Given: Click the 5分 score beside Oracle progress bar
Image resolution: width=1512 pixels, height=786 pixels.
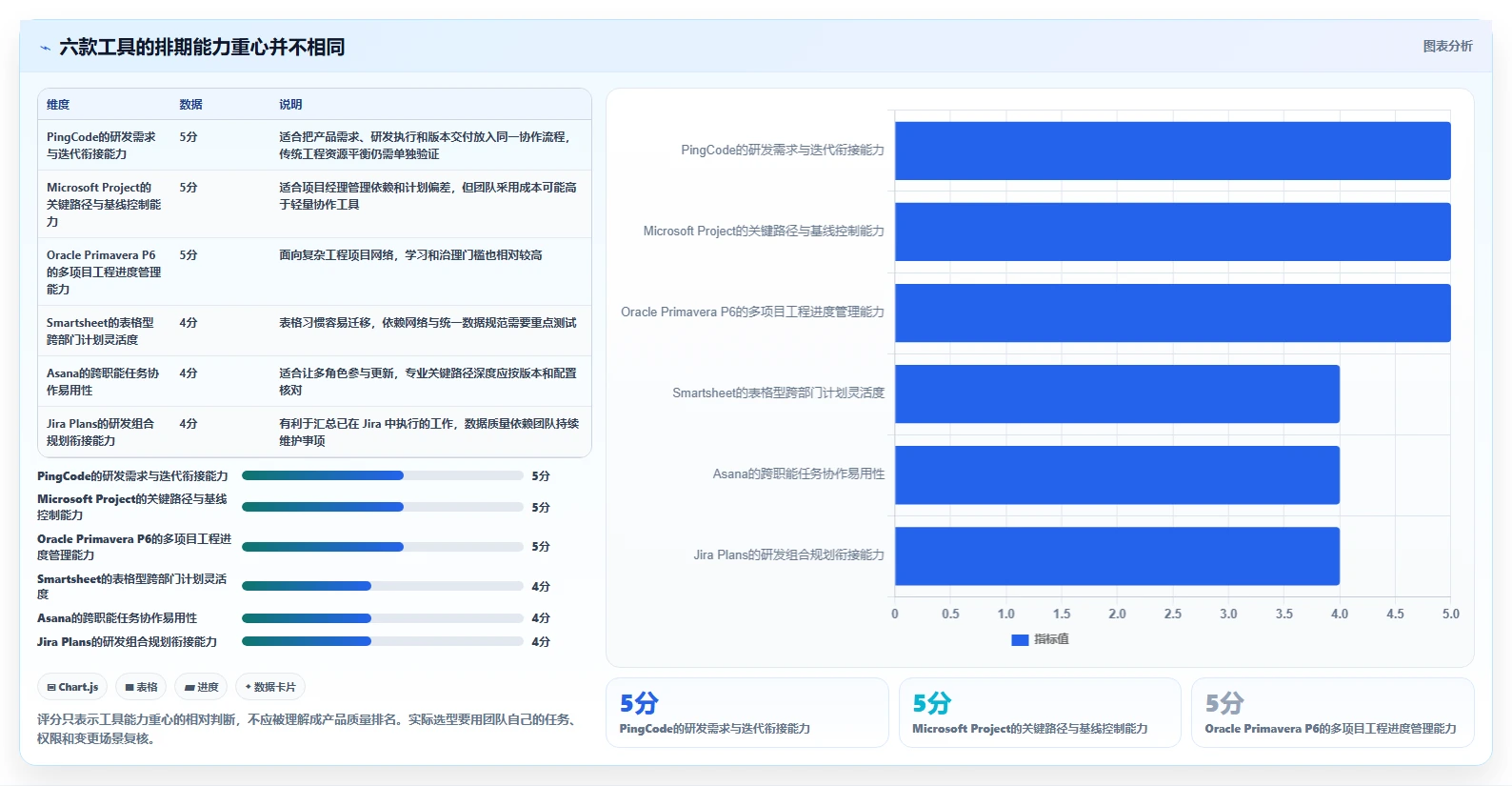Looking at the screenshot, I should click(541, 547).
